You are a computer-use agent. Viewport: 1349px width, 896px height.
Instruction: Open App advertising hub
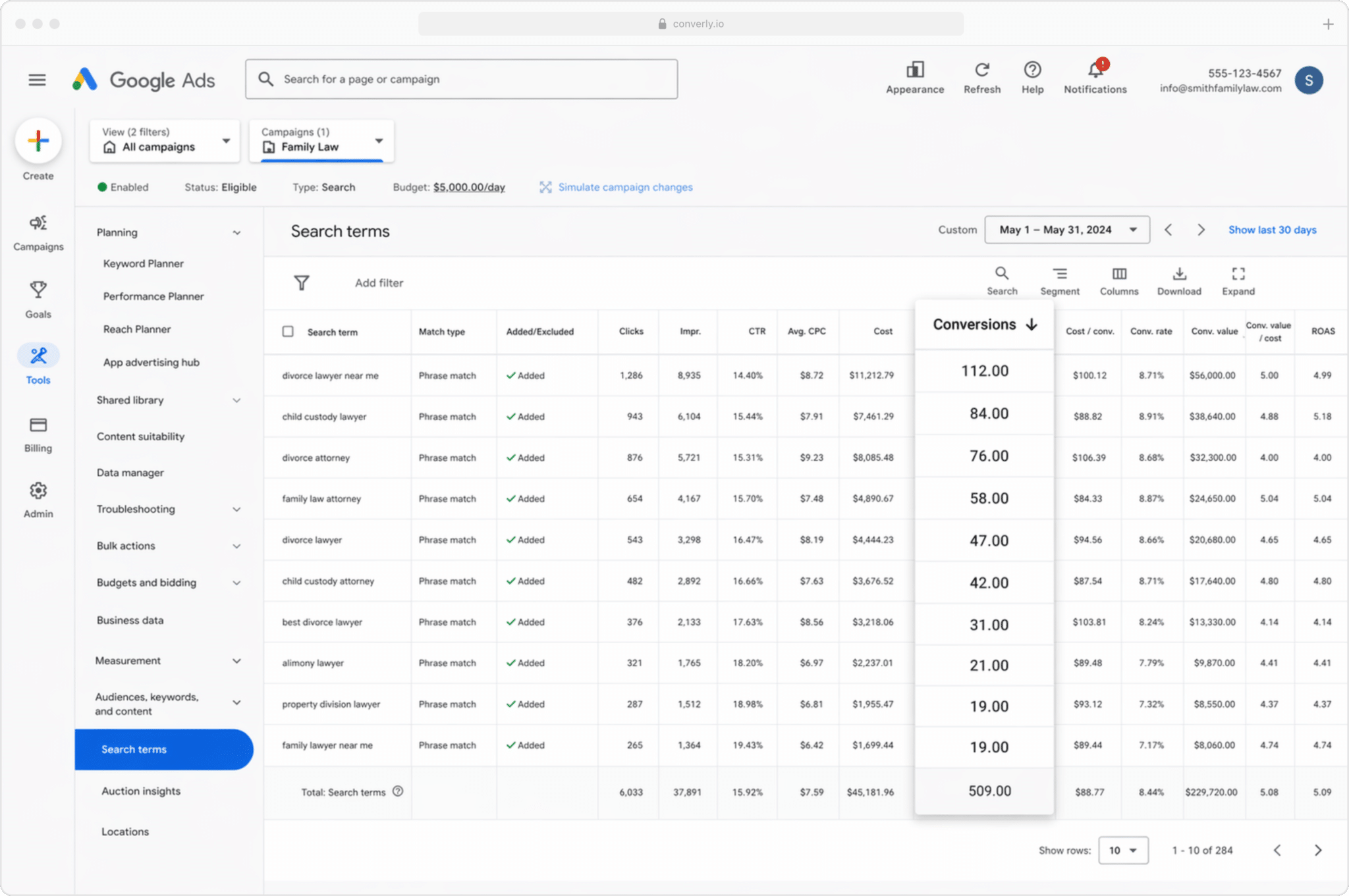[x=151, y=362]
